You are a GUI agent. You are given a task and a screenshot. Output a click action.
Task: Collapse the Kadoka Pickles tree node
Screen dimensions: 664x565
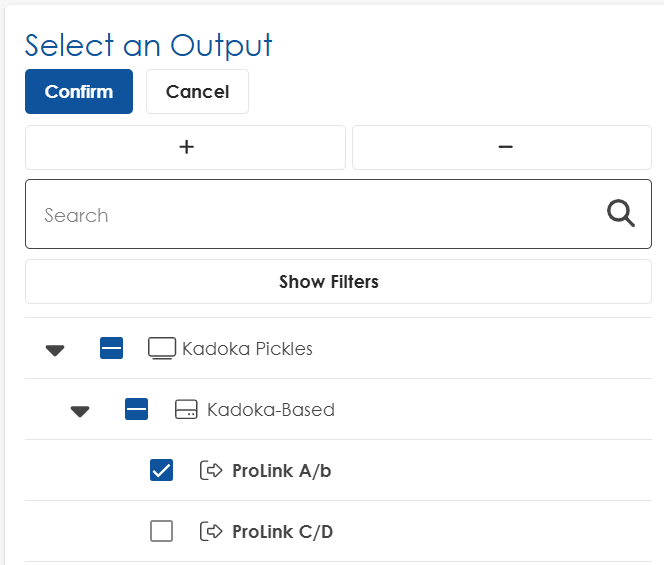[55, 349]
